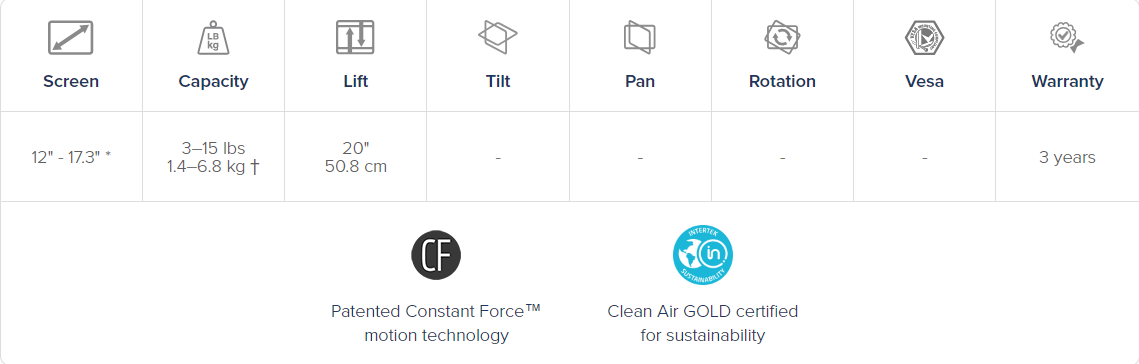Click the black CF Constant Force logo

coord(436,255)
